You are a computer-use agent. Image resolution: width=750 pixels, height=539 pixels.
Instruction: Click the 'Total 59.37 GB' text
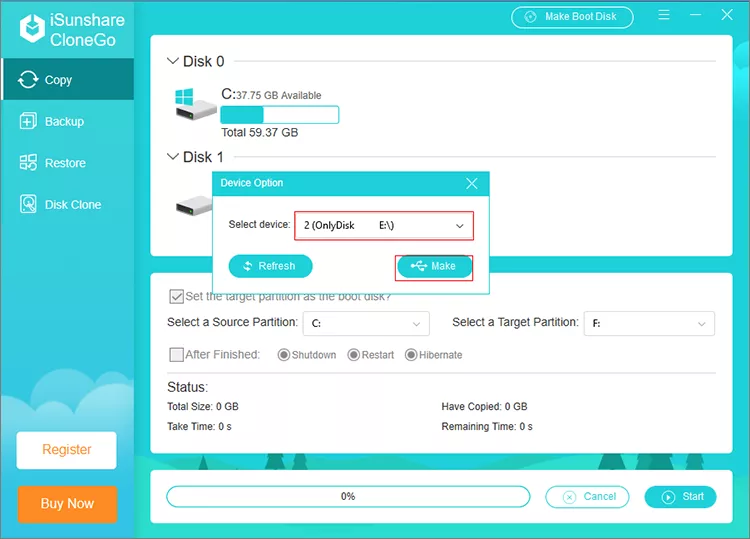coord(259,132)
